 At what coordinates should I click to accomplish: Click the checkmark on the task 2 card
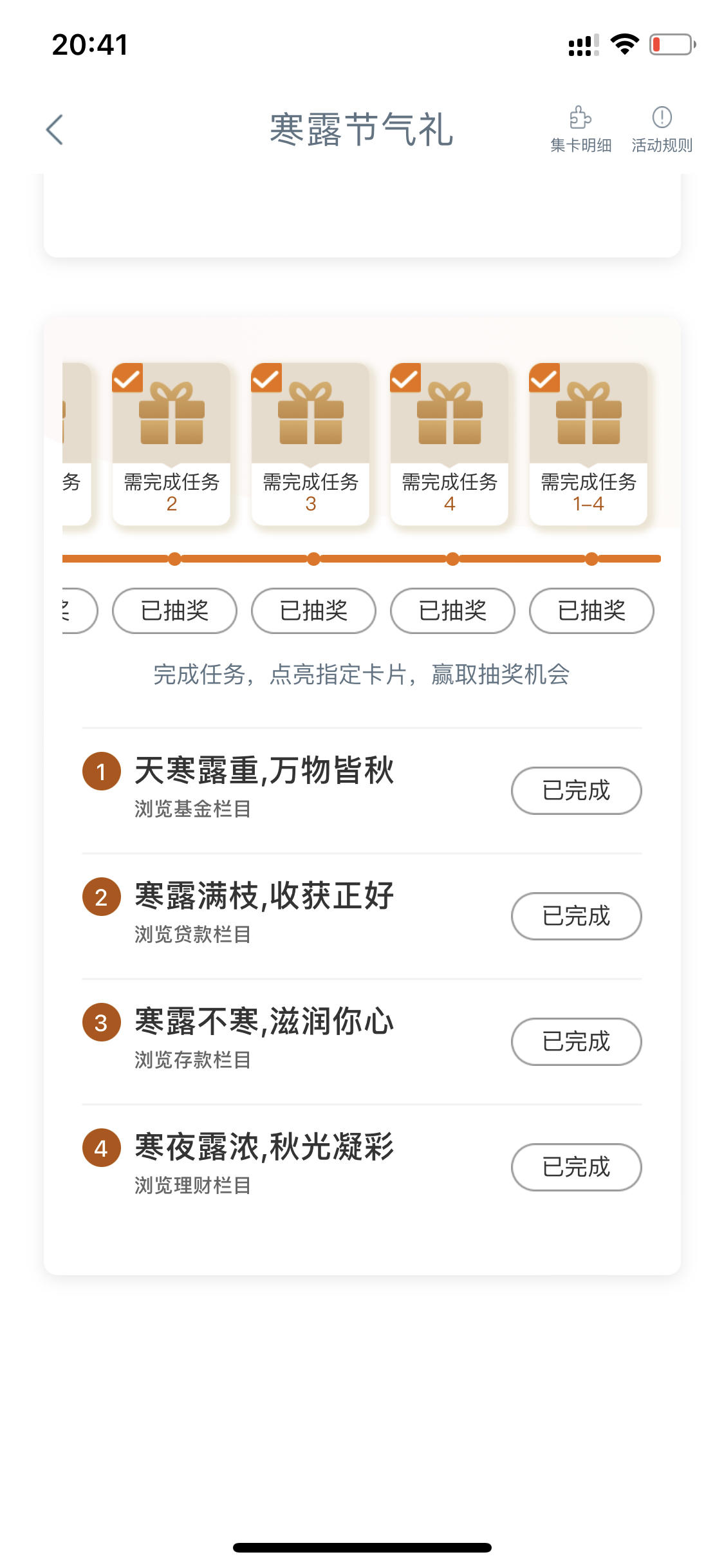click(x=127, y=378)
